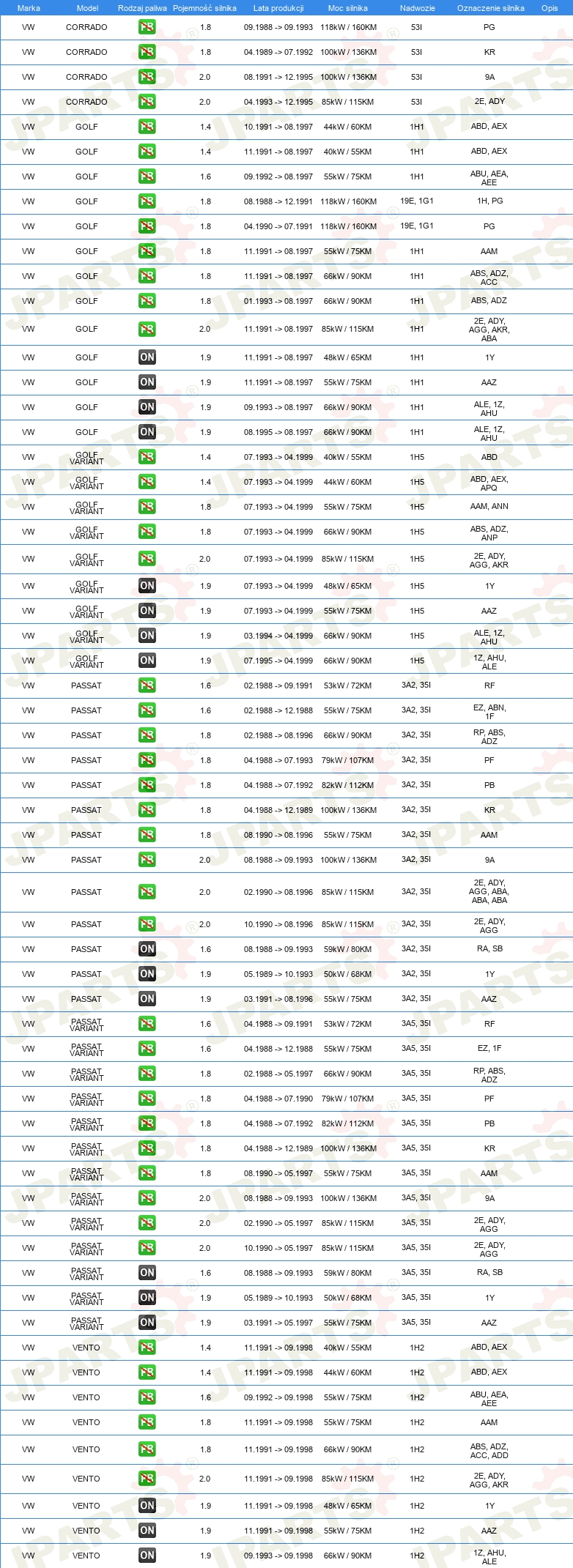This screenshot has width=573, height=1568.
Task: Click petrol fuel icon in Corrado 9A row
Action: click(x=147, y=77)
